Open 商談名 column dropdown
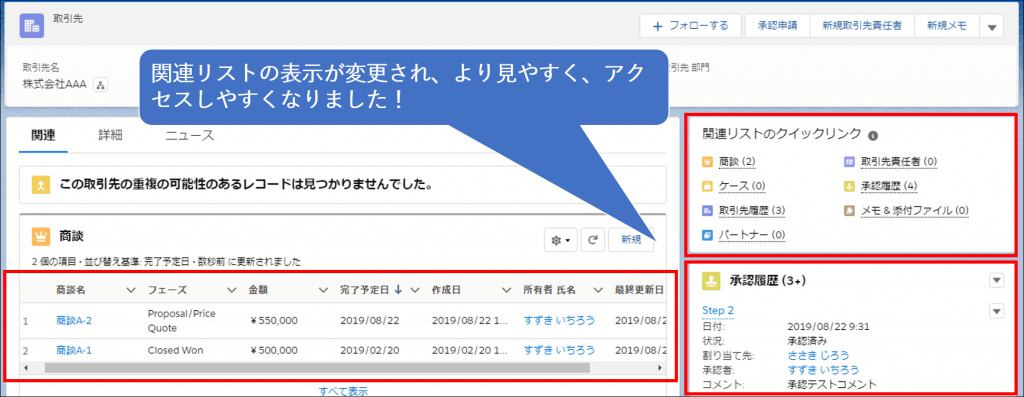The image size is (1024, 397). click(x=130, y=290)
